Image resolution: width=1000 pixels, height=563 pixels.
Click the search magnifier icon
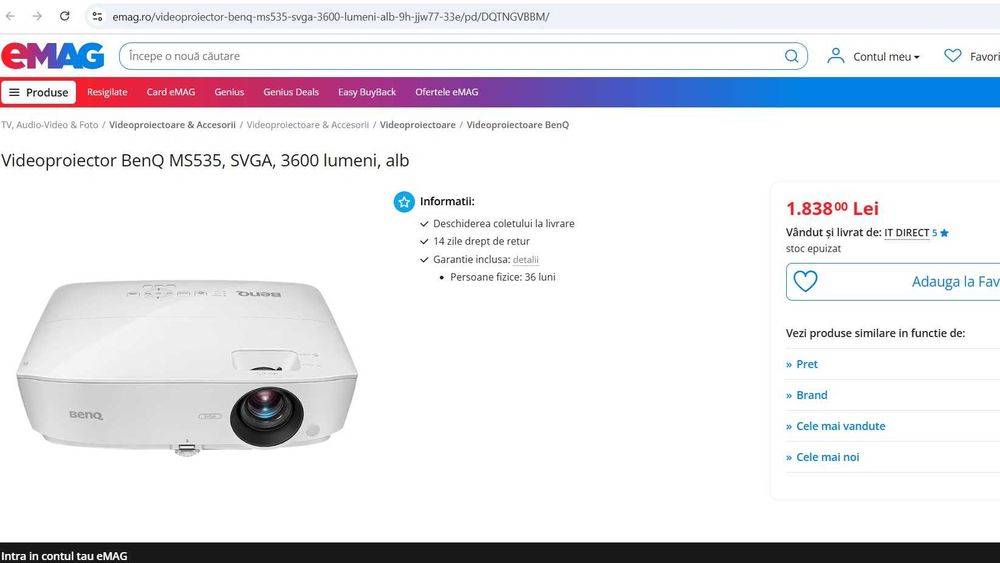tap(791, 56)
